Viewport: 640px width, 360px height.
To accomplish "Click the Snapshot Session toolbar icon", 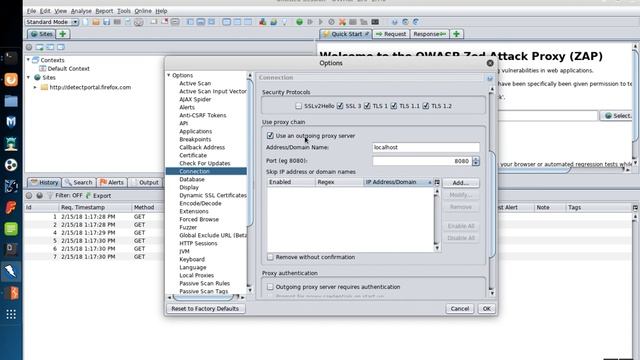I will point(117,22).
